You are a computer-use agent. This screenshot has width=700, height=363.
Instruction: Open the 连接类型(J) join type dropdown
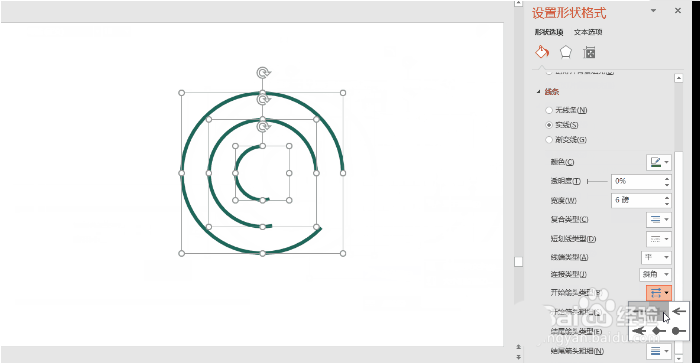tap(655, 274)
